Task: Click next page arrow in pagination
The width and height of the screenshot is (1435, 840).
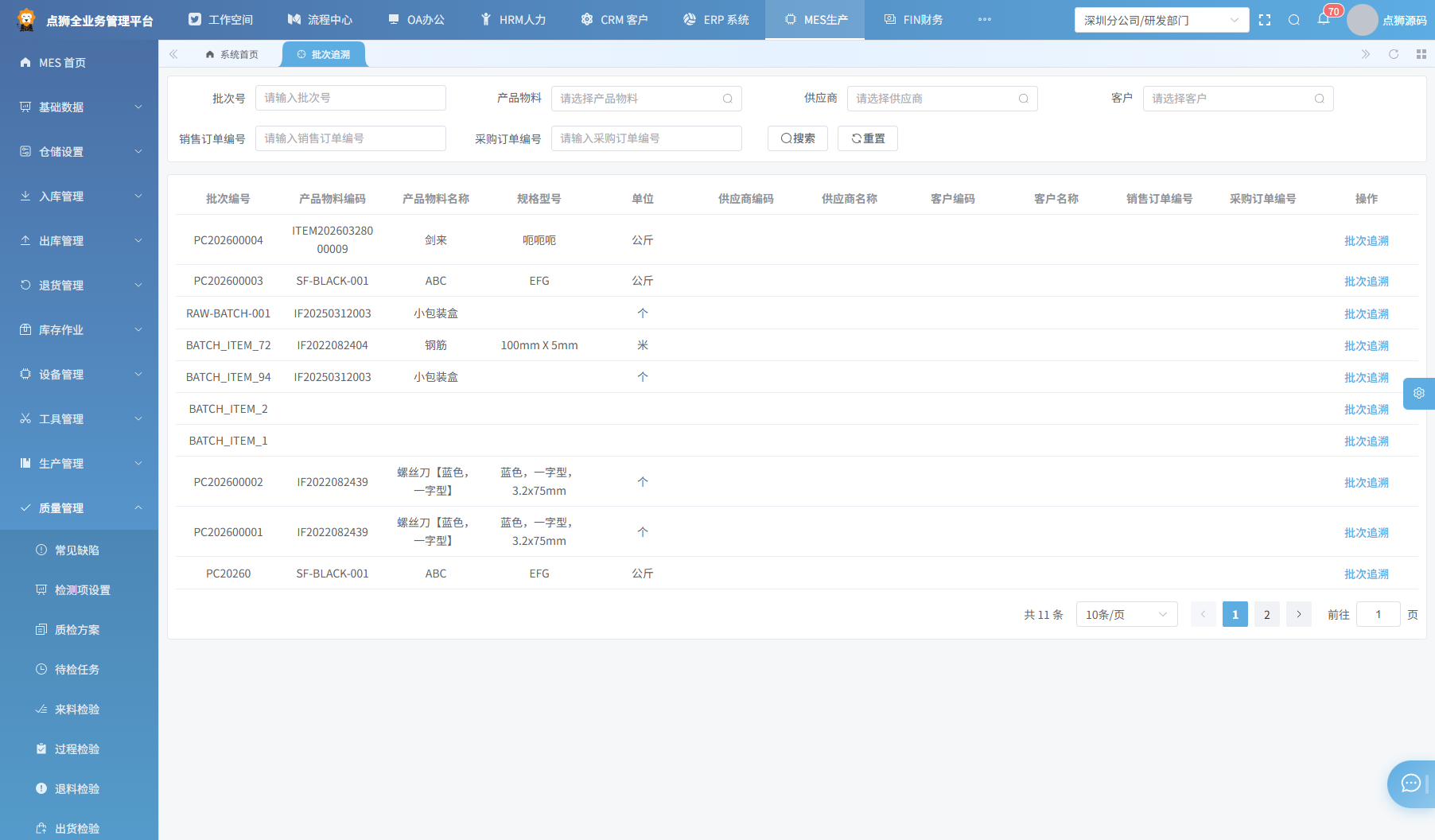Action: [x=1299, y=614]
